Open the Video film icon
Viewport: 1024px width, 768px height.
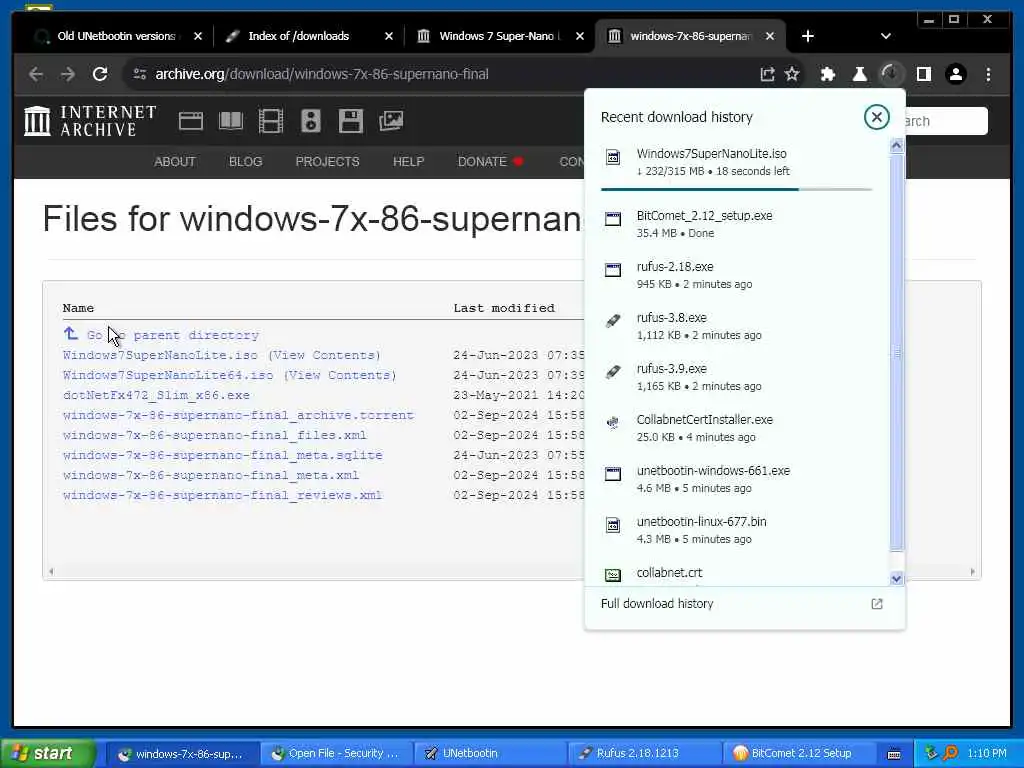tap(270, 121)
